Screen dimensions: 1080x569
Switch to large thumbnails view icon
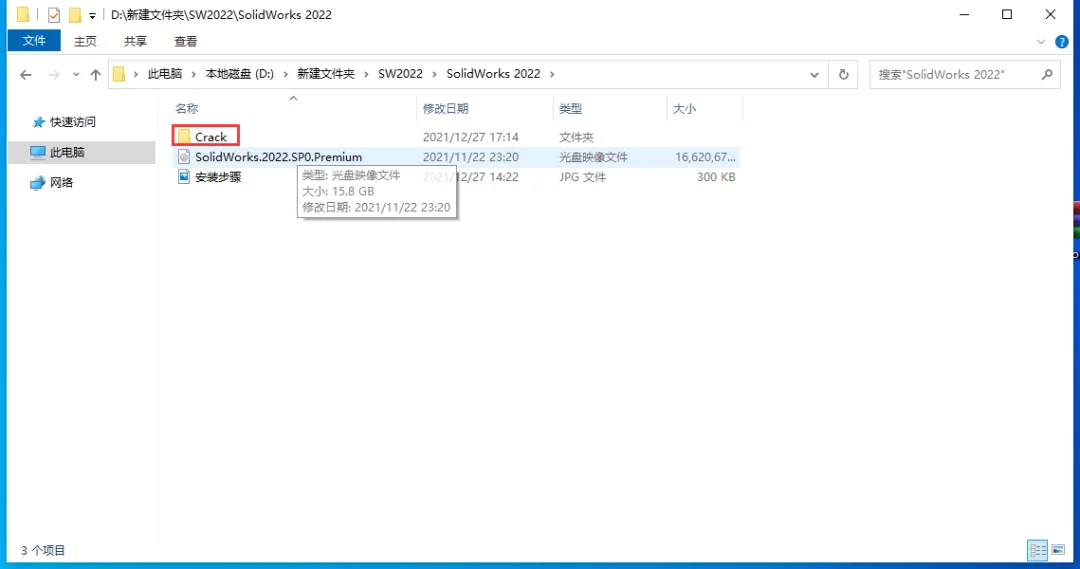(1058, 550)
